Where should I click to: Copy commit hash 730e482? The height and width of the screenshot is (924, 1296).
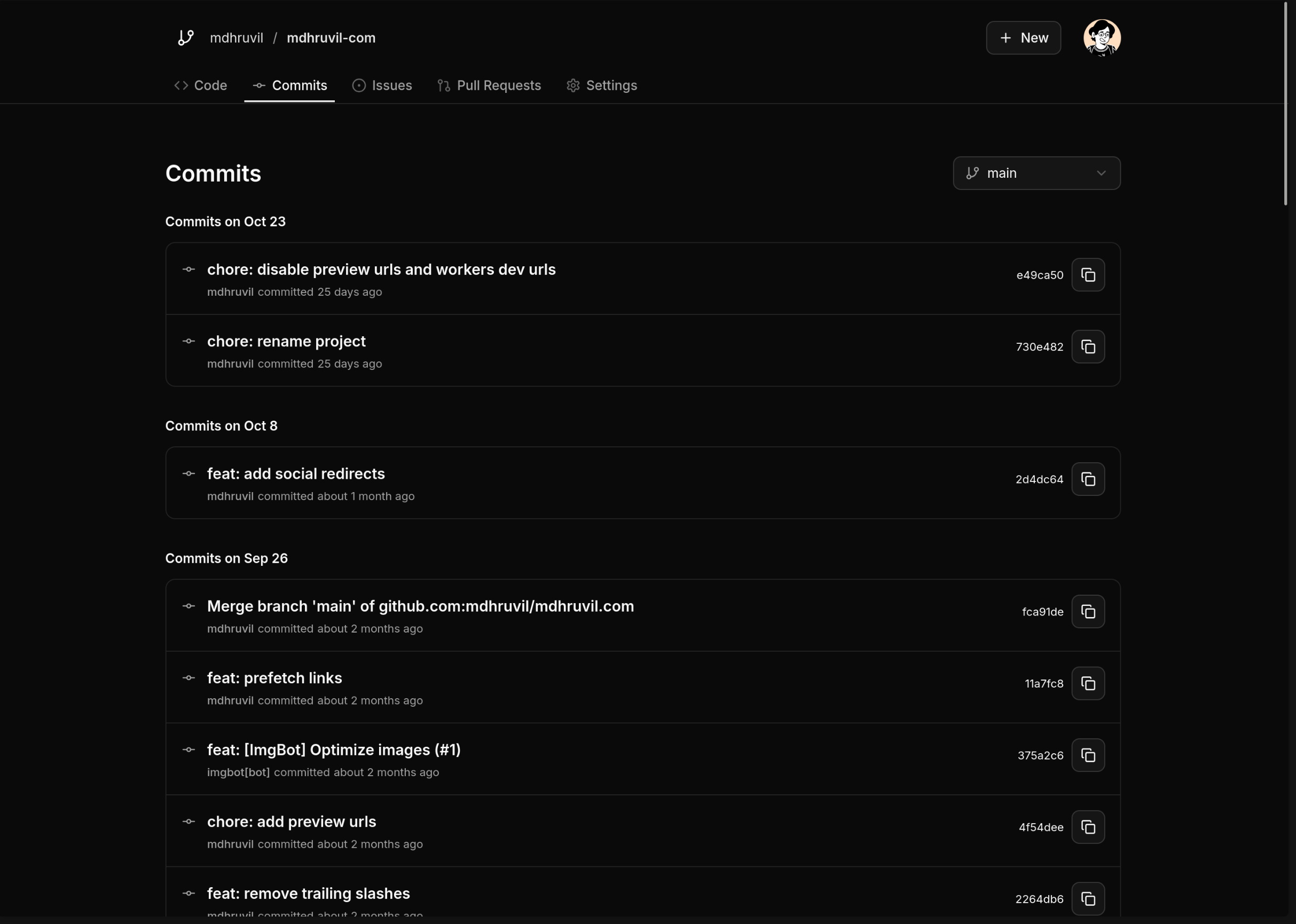[1088, 346]
